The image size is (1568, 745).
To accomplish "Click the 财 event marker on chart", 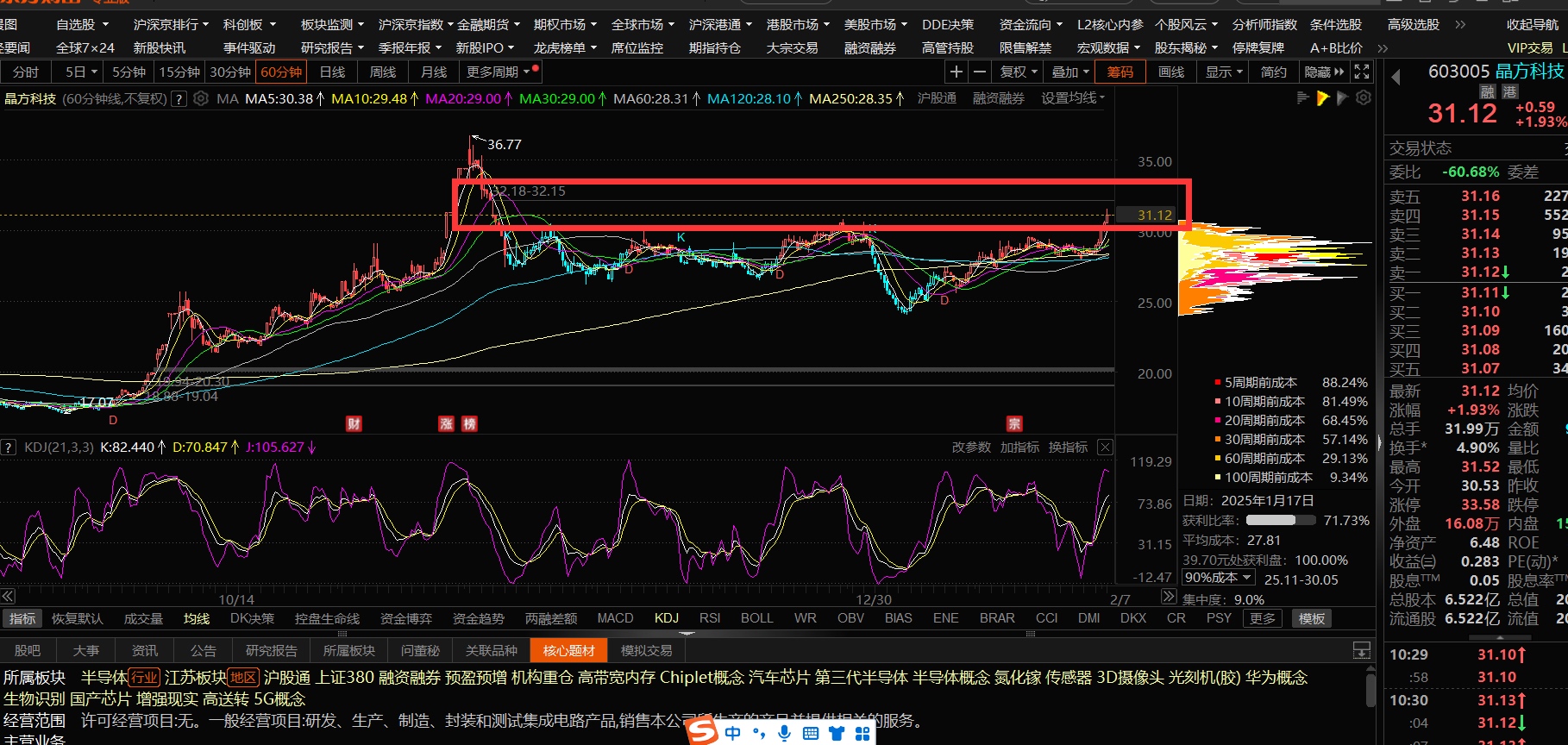I will click(354, 423).
